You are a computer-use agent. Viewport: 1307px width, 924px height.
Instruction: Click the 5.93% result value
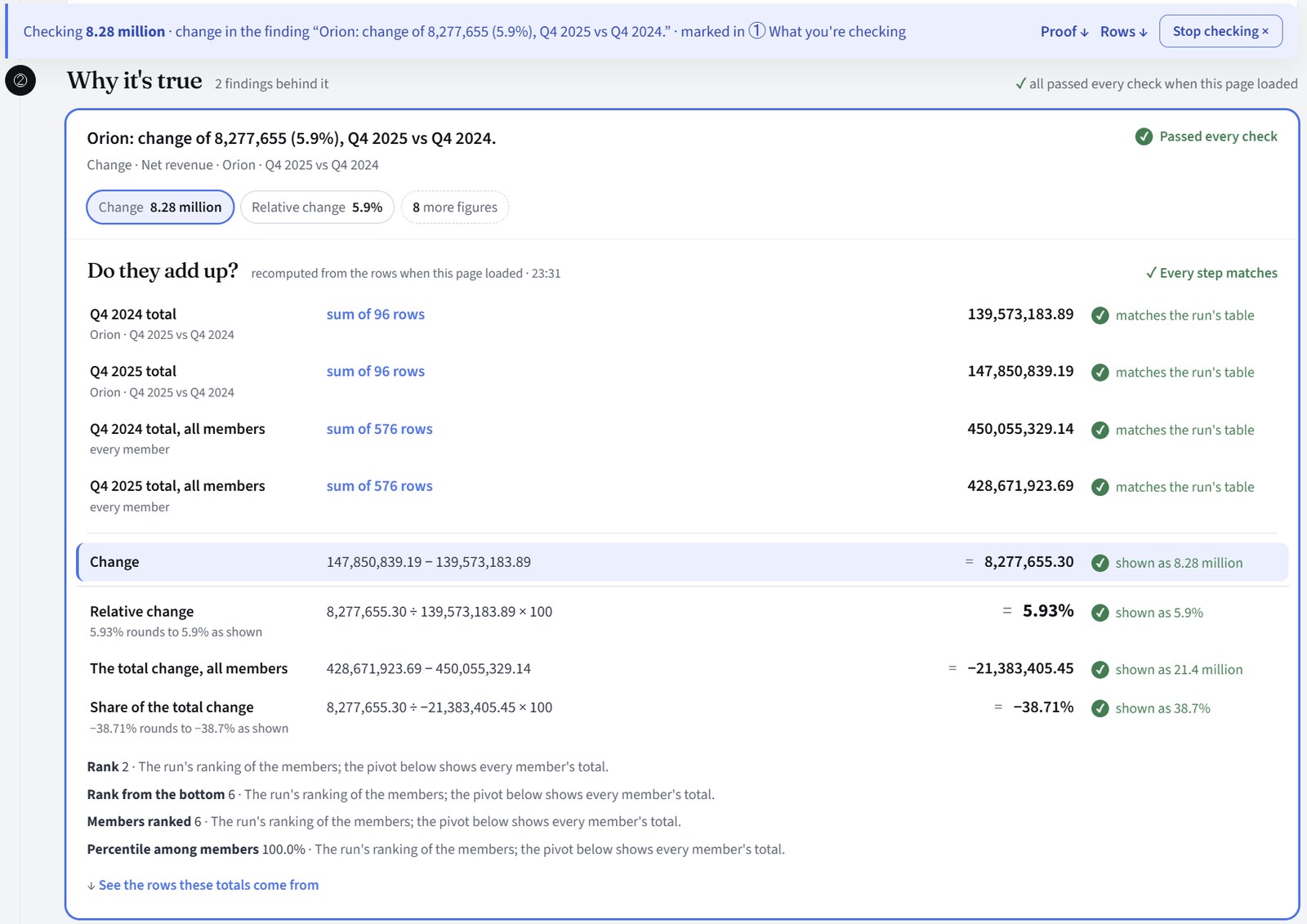(1048, 611)
